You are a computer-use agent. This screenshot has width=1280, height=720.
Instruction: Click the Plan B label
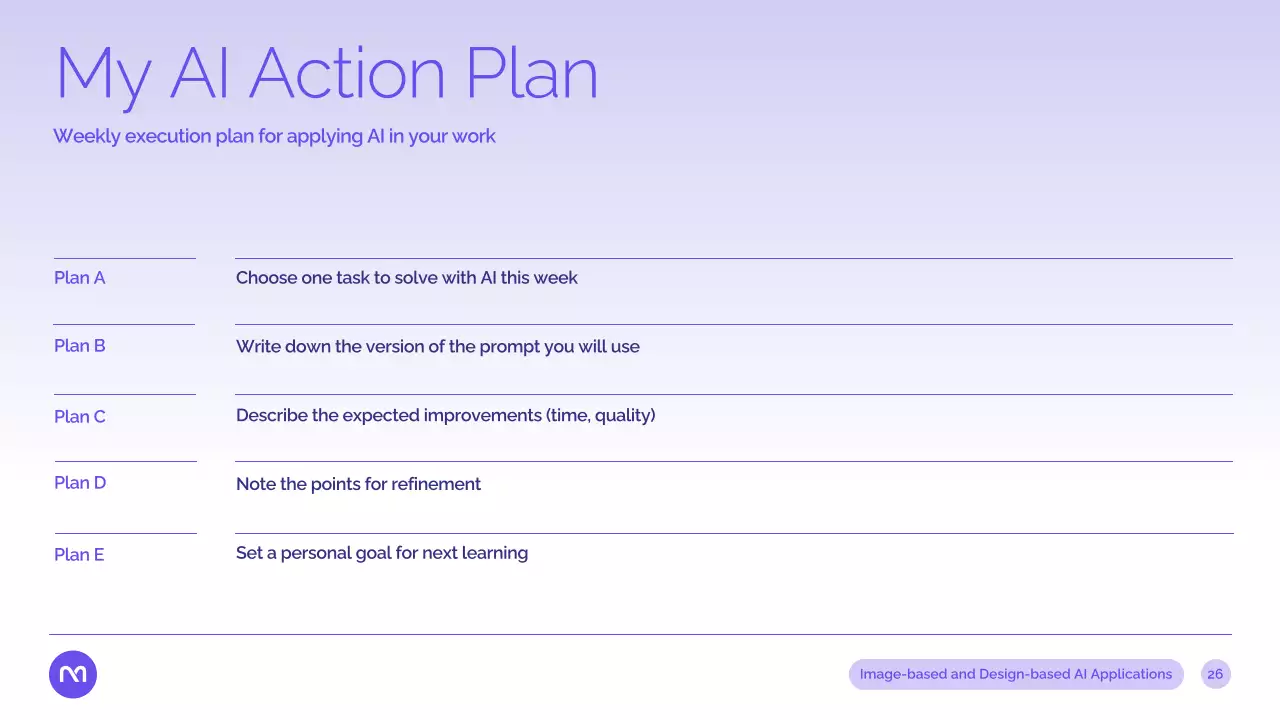[79, 346]
